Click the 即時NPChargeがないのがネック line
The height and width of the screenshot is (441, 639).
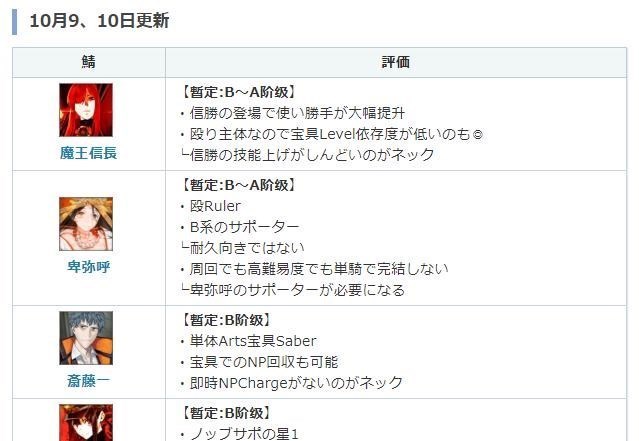(292, 383)
